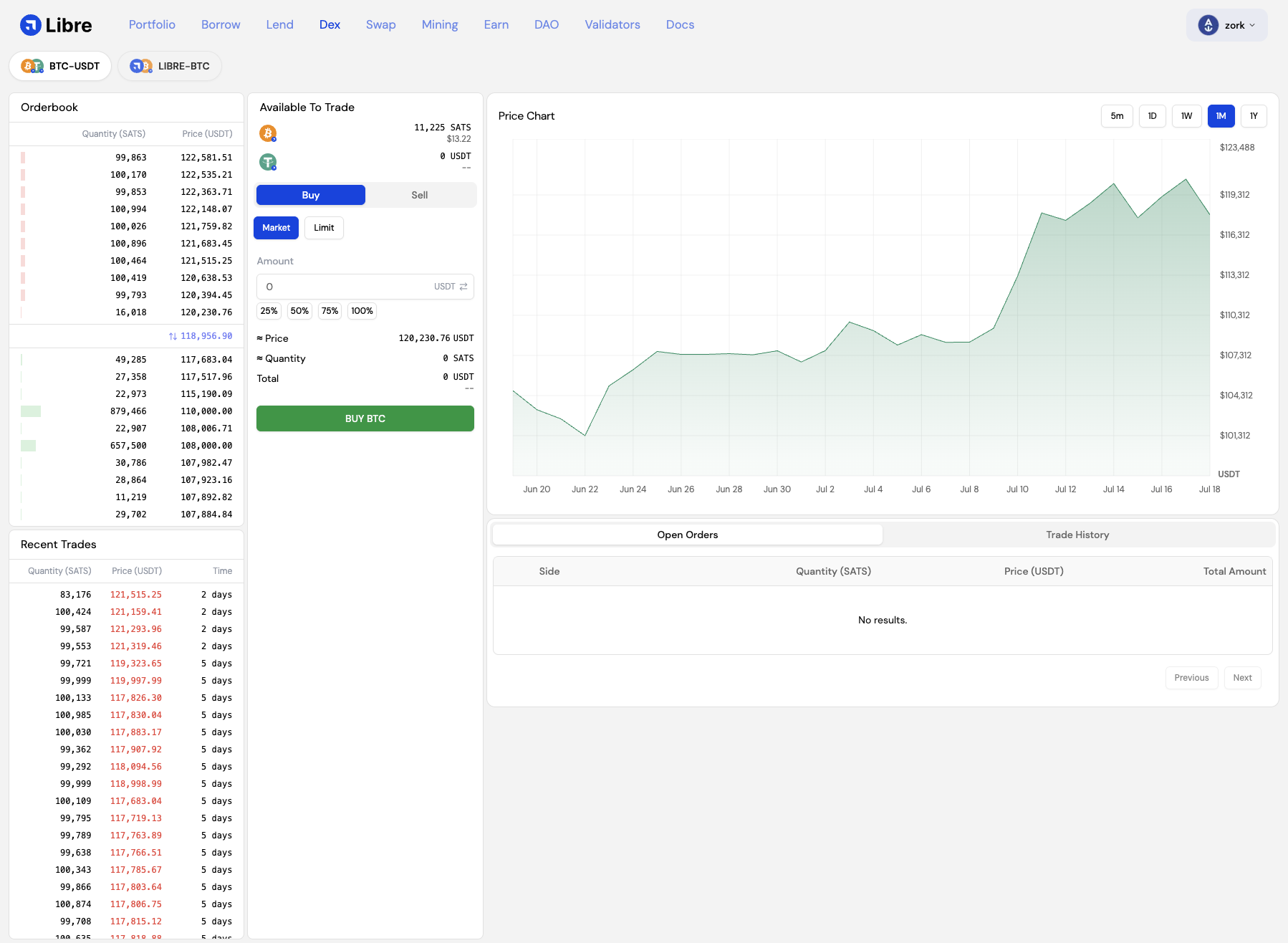This screenshot has width=1288, height=943.
Task: Focus the Amount input field
Action: point(365,287)
